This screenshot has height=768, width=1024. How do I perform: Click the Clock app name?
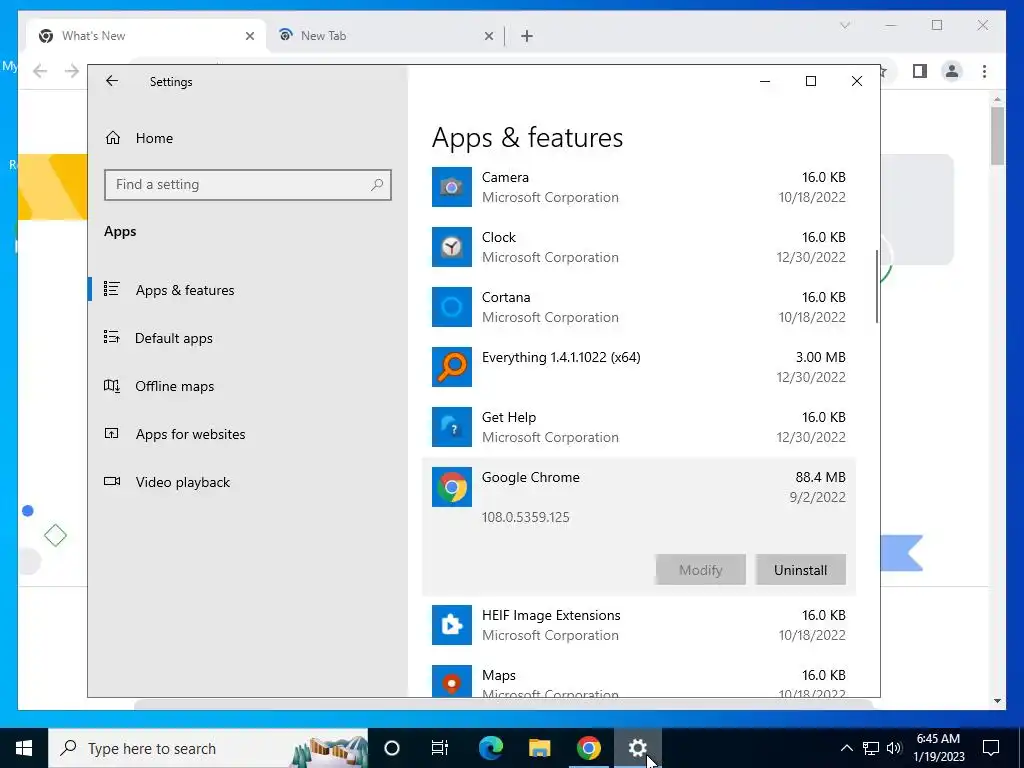pos(499,237)
